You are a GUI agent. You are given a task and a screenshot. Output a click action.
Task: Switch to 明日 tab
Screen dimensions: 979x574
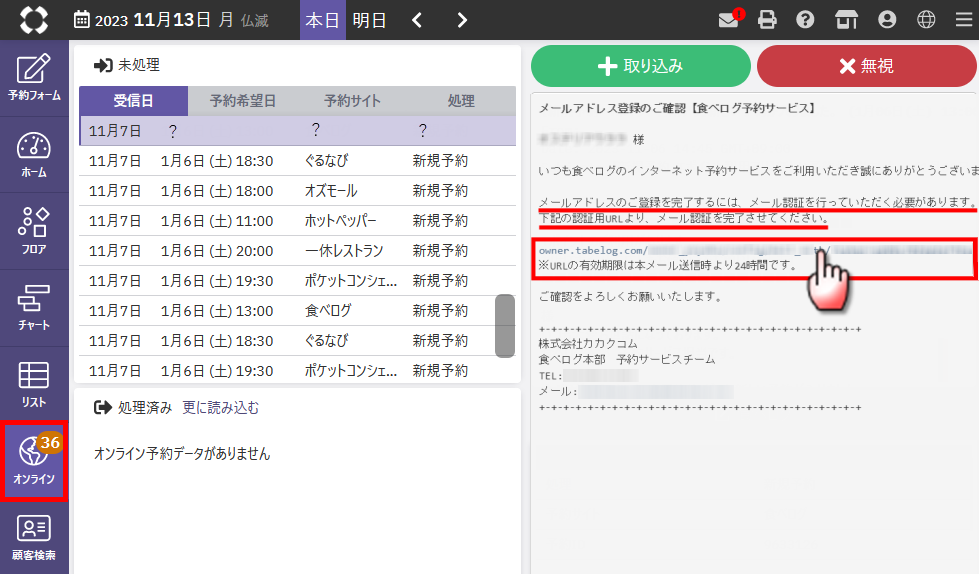tap(369, 20)
